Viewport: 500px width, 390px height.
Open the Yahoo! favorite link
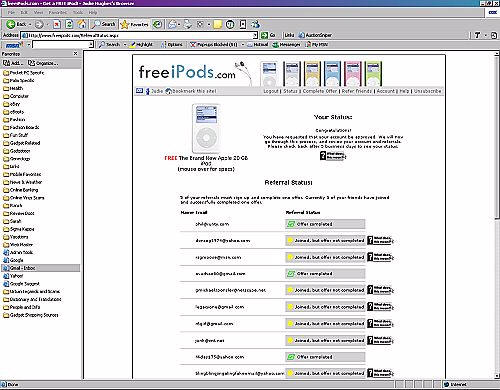click(13, 276)
